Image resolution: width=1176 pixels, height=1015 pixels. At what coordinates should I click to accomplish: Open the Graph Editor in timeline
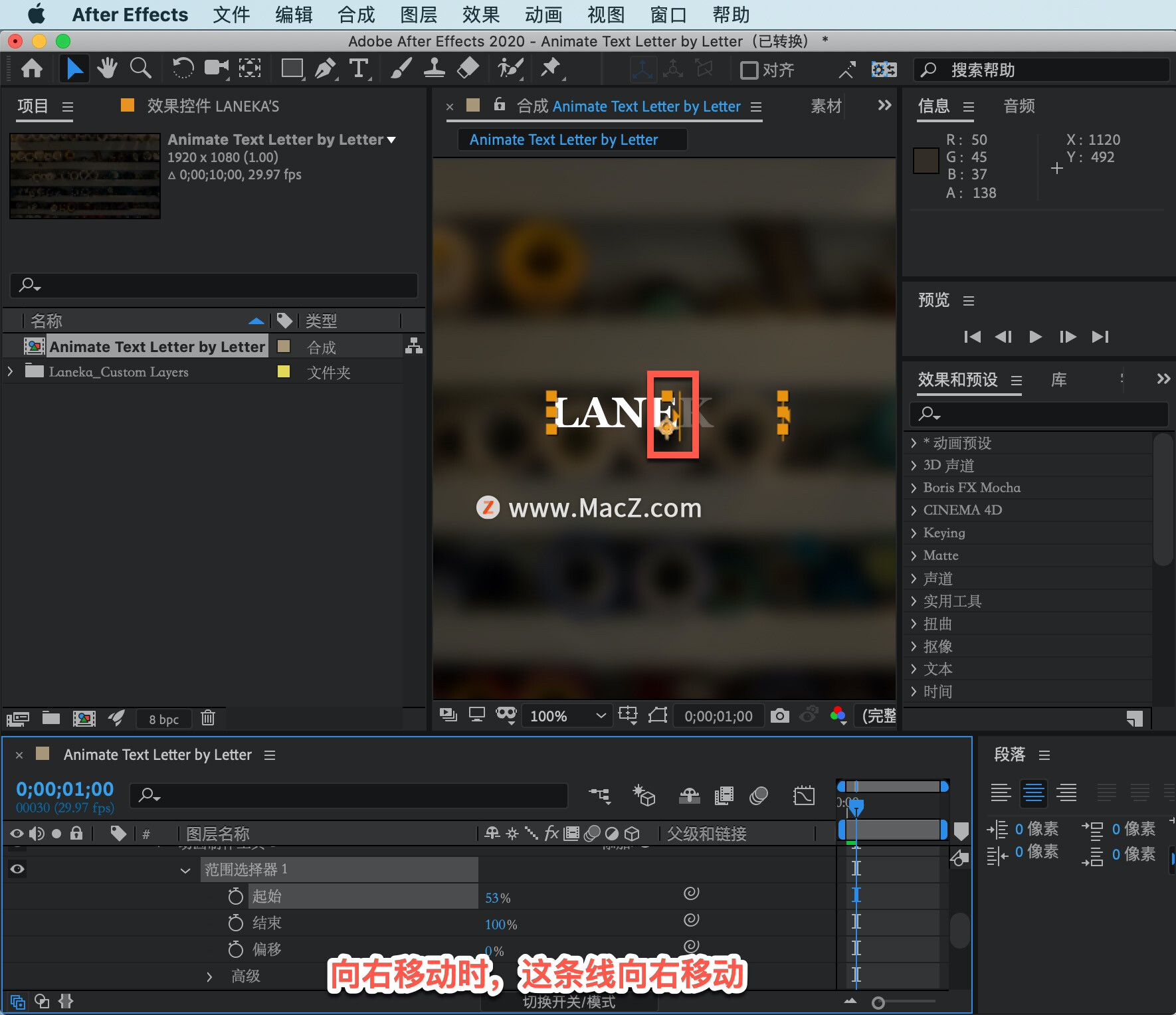pyautogui.click(x=803, y=795)
